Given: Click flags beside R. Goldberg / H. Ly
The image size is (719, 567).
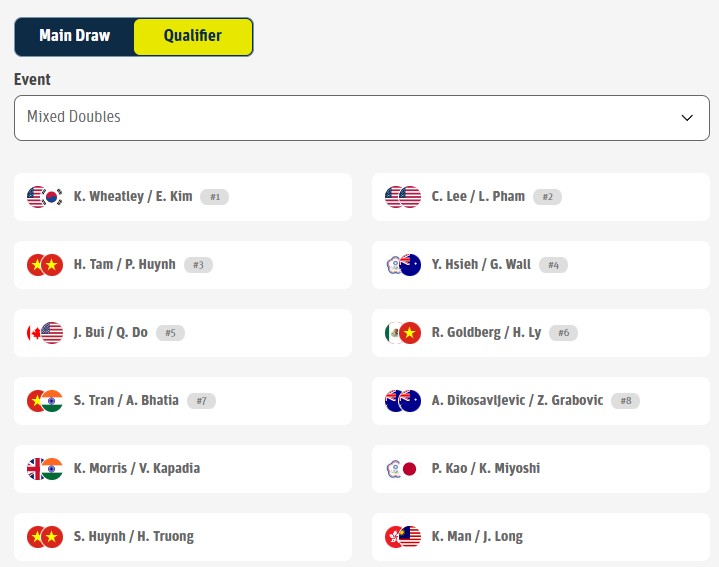Looking at the screenshot, I should click(x=403, y=333).
